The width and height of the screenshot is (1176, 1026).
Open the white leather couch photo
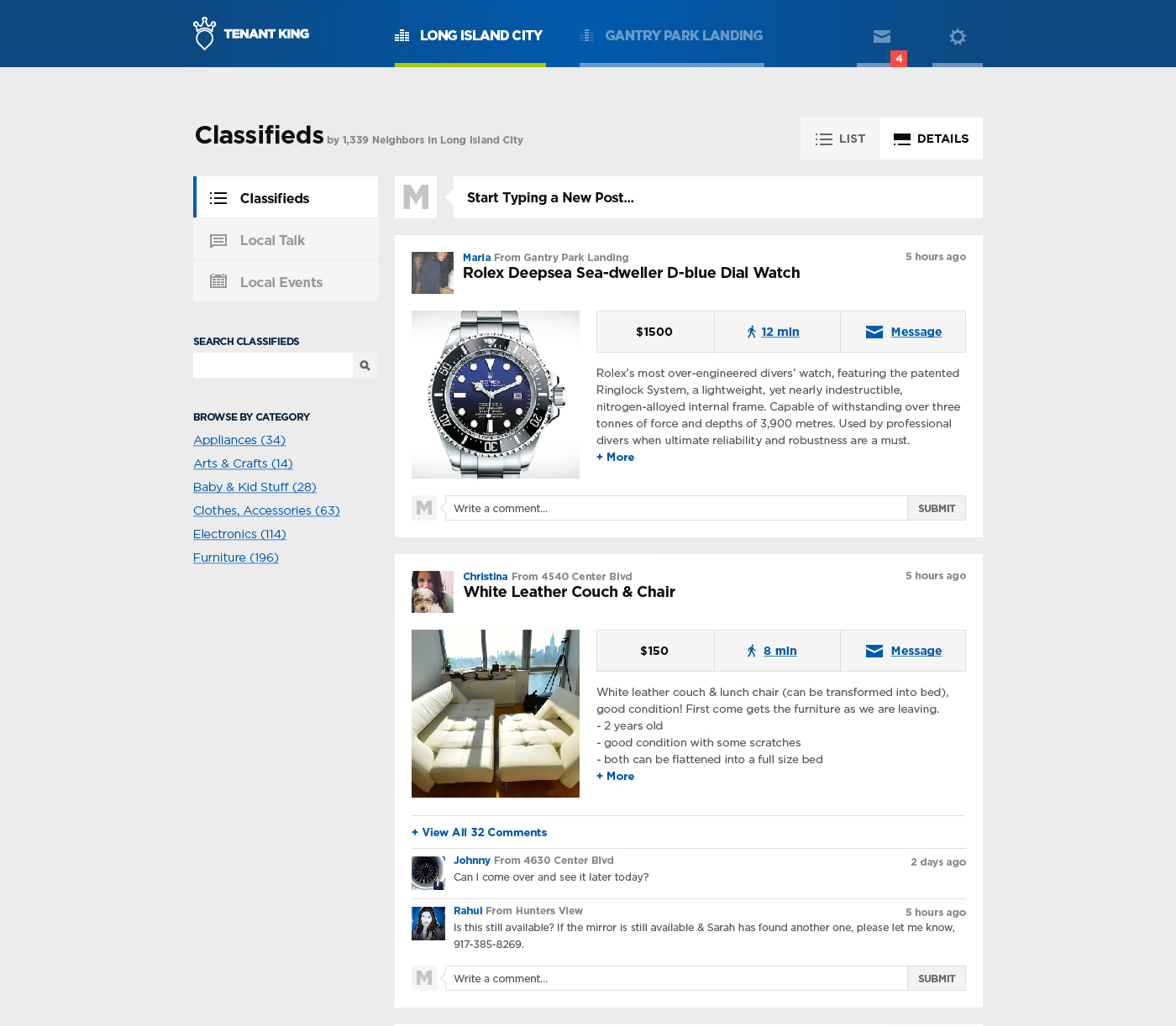[x=496, y=714]
